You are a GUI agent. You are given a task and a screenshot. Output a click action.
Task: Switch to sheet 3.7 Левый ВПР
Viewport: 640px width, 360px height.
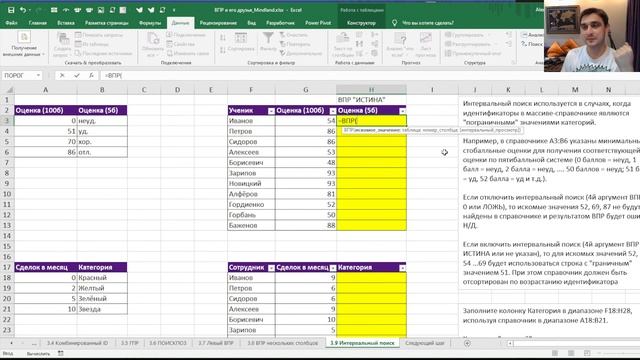pyautogui.click(x=216, y=343)
